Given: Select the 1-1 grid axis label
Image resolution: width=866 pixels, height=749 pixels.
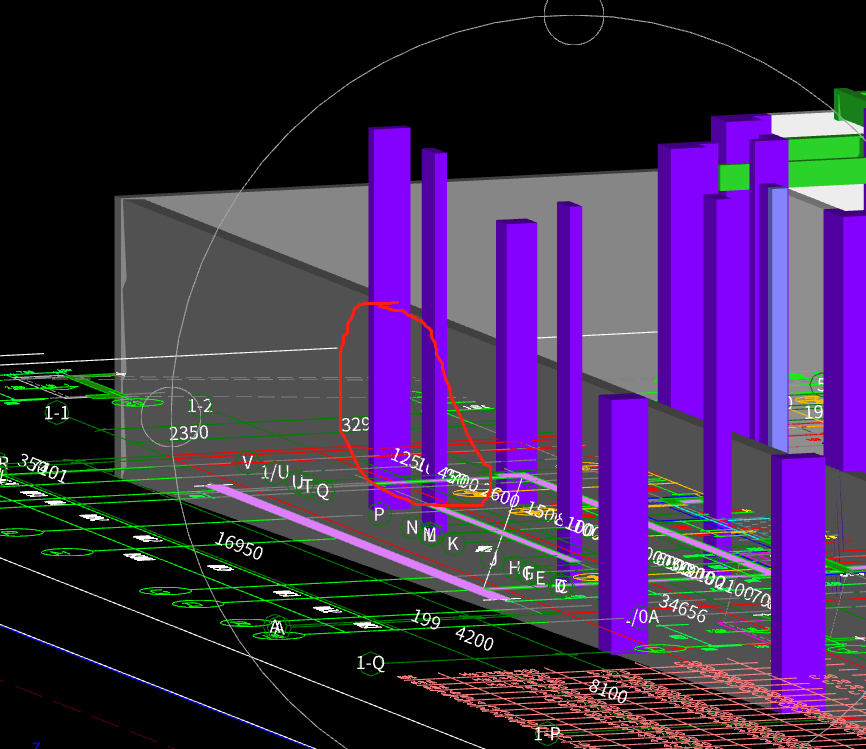Looking at the screenshot, I should pyautogui.click(x=56, y=413).
